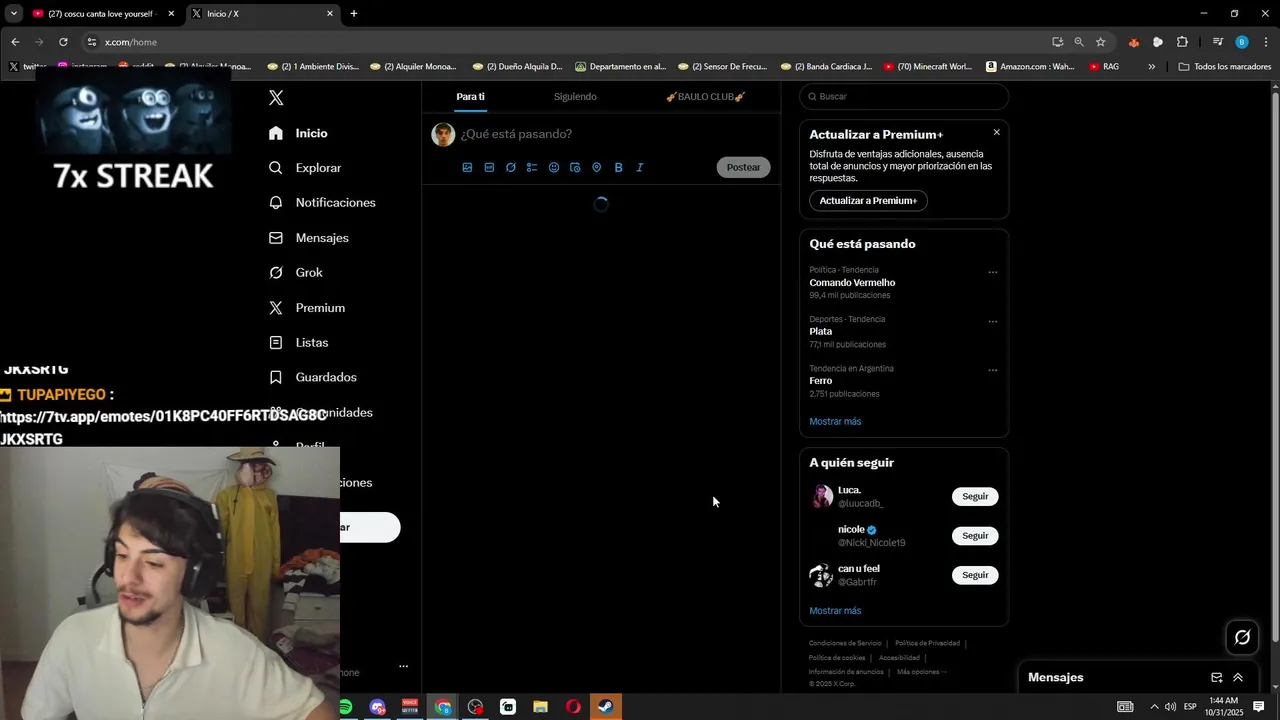Open options for Comando Vermelho trend
1280x720 pixels.
point(992,272)
